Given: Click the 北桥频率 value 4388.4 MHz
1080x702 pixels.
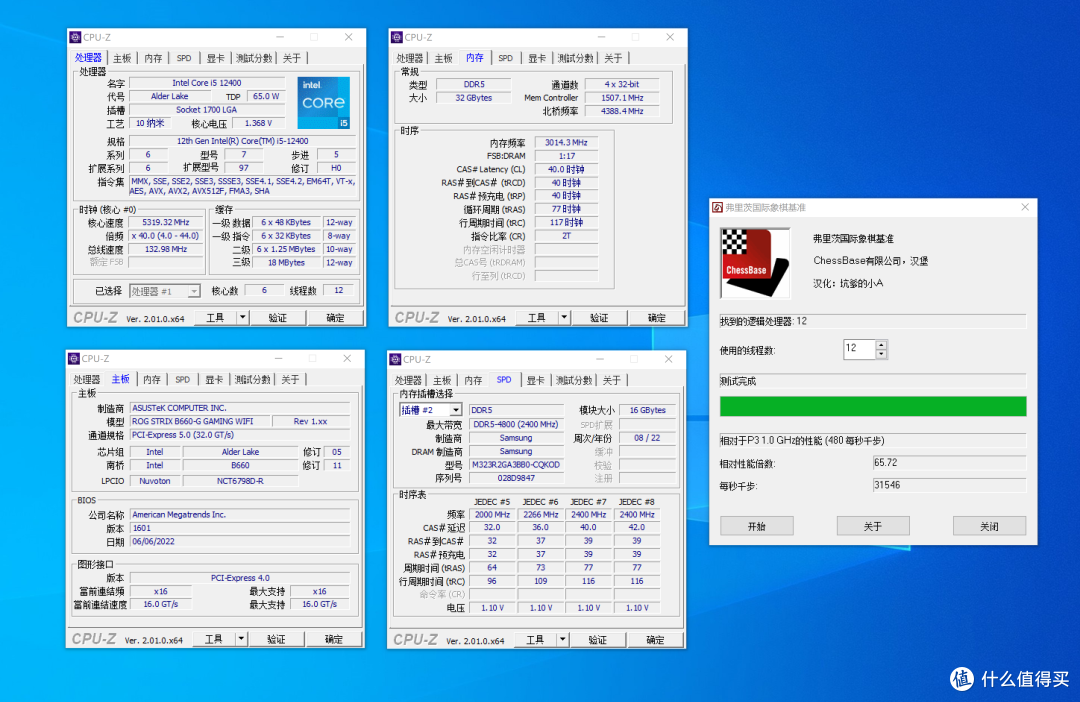Looking at the screenshot, I should (622, 111).
